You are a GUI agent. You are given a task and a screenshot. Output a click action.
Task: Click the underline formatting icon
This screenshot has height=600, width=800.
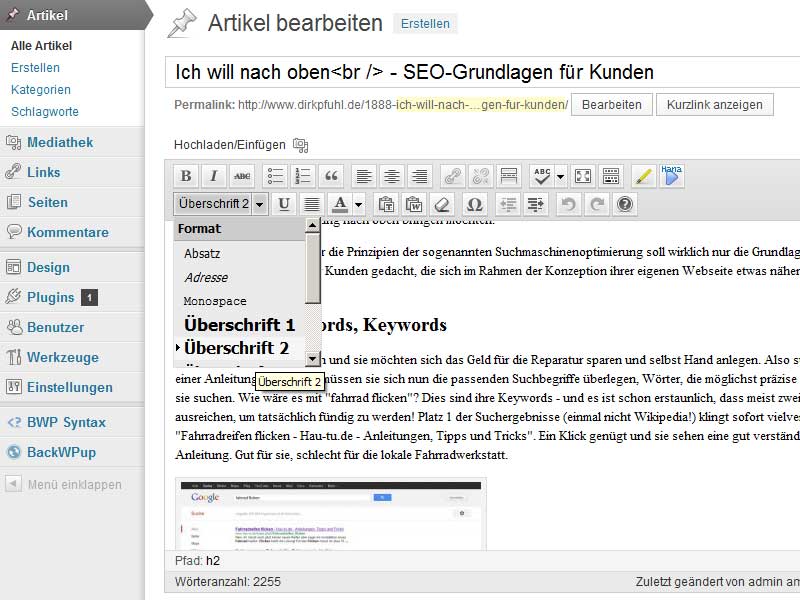click(284, 204)
